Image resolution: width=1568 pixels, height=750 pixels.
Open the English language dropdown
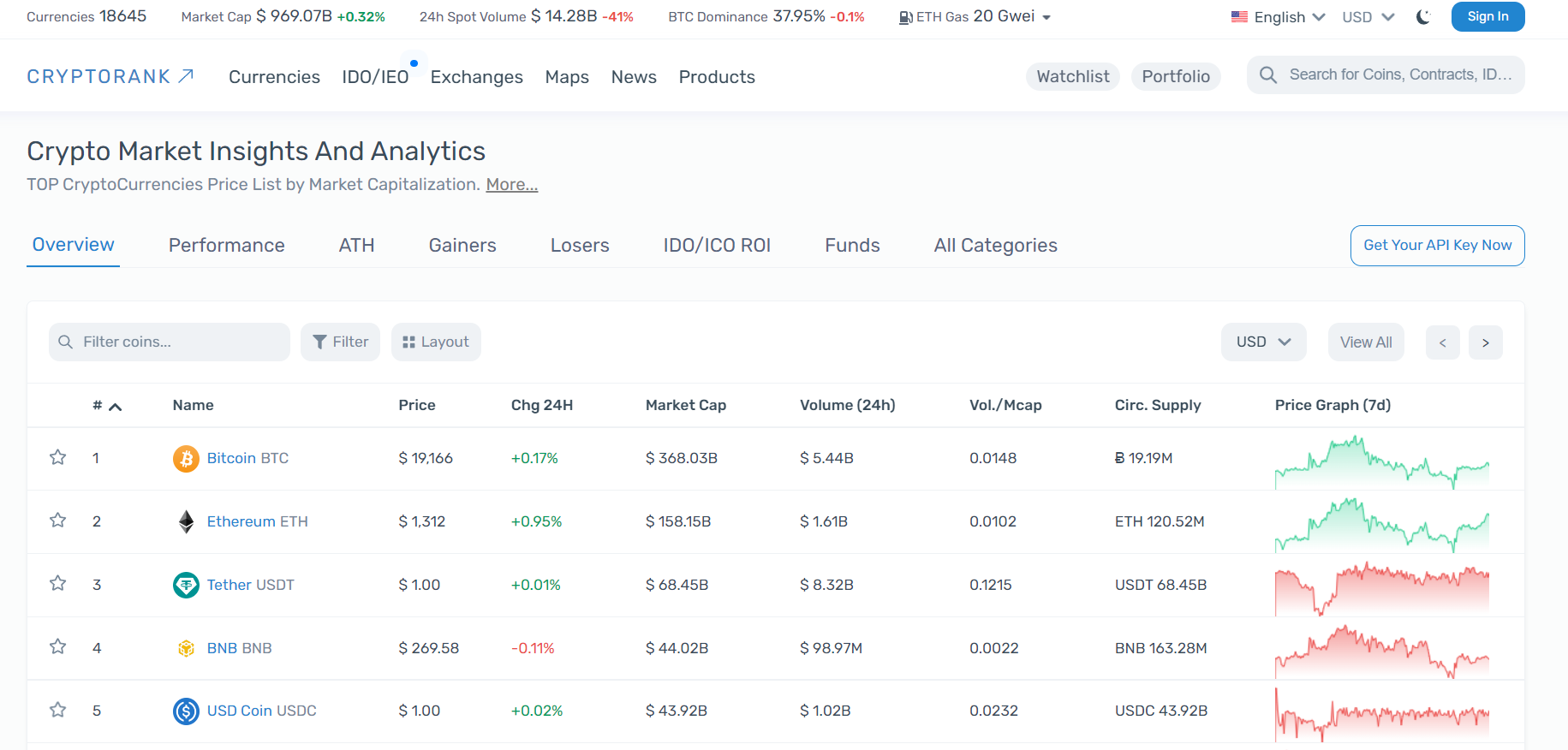(x=1279, y=17)
